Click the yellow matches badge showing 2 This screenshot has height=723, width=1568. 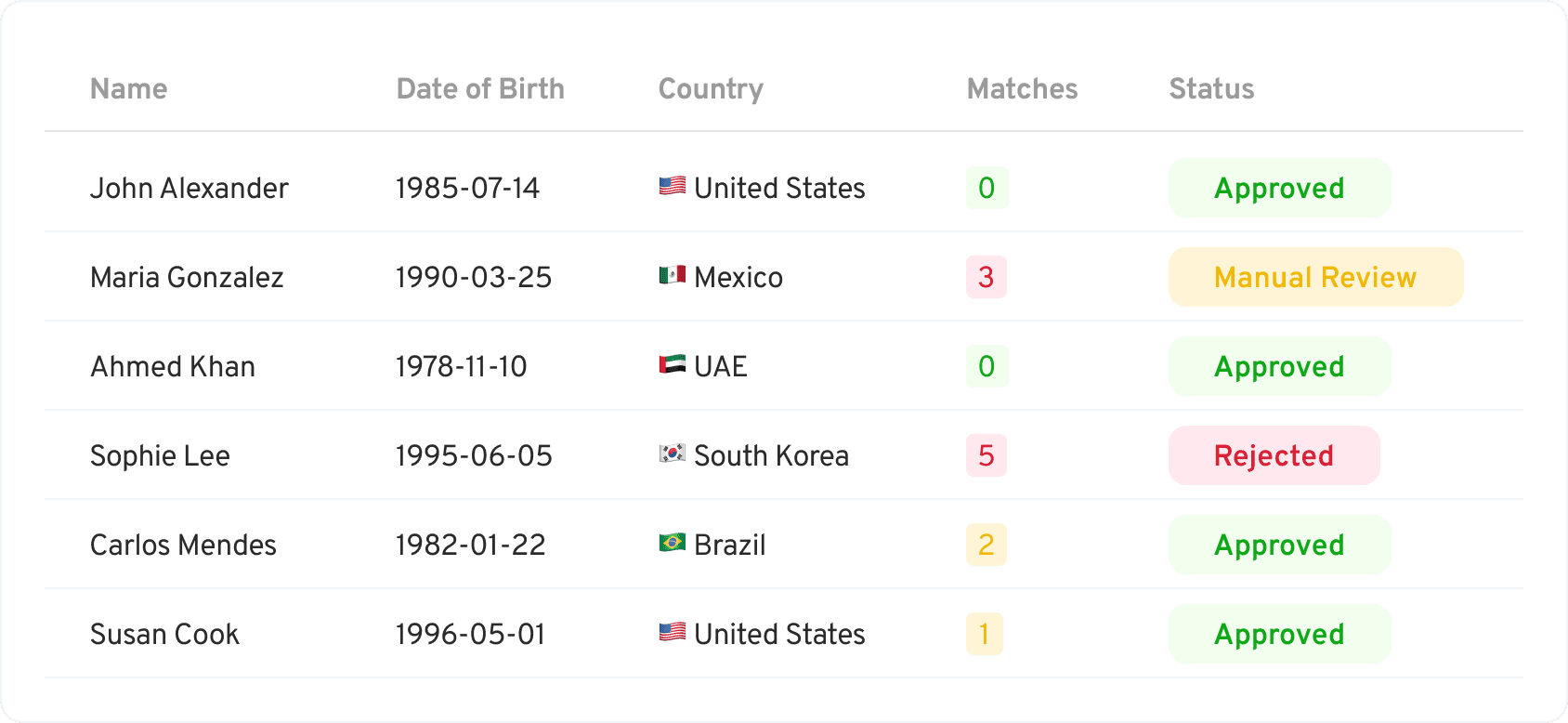coord(987,545)
